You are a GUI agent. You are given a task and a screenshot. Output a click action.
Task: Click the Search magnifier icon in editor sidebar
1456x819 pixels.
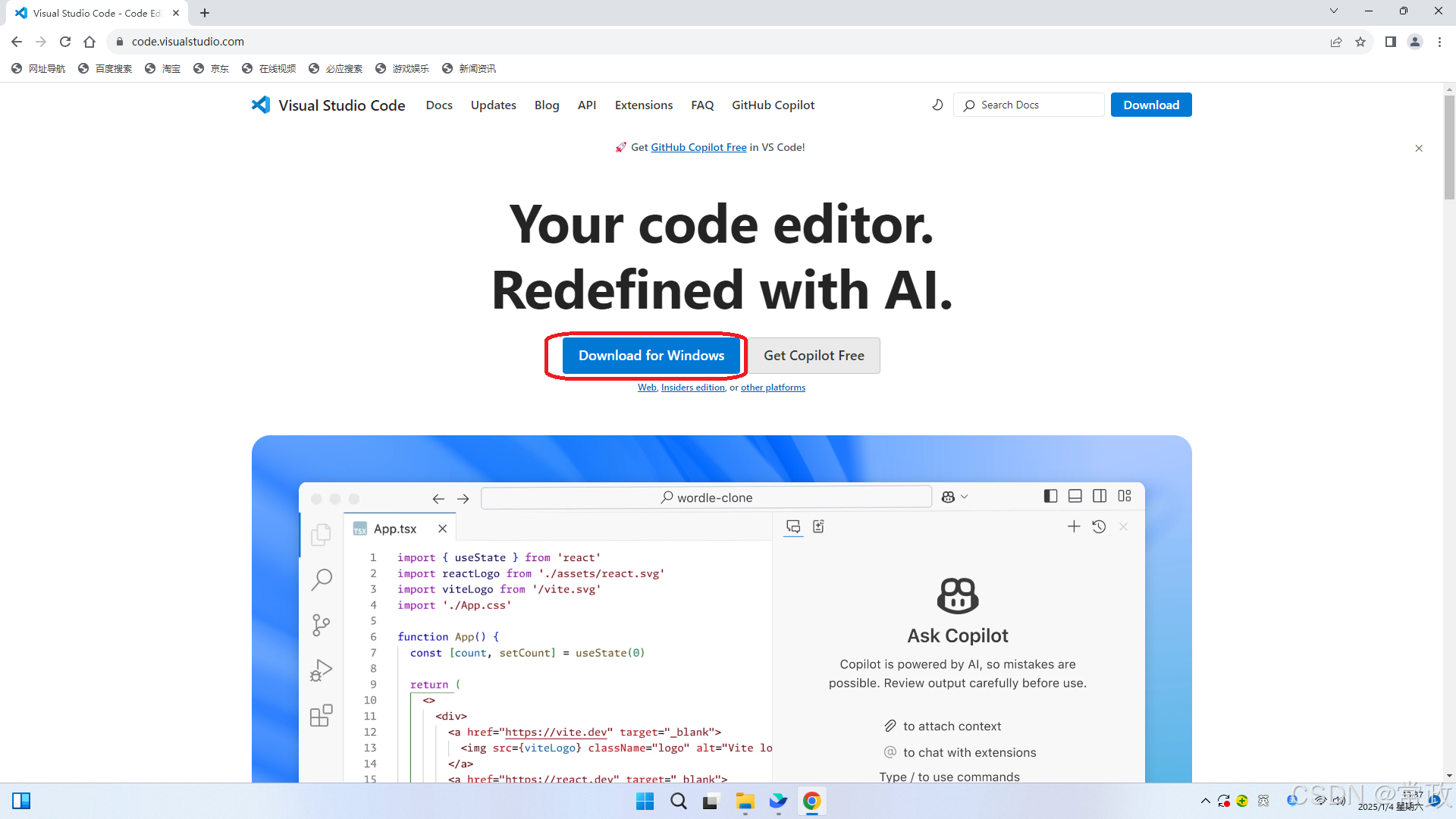pyautogui.click(x=322, y=580)
